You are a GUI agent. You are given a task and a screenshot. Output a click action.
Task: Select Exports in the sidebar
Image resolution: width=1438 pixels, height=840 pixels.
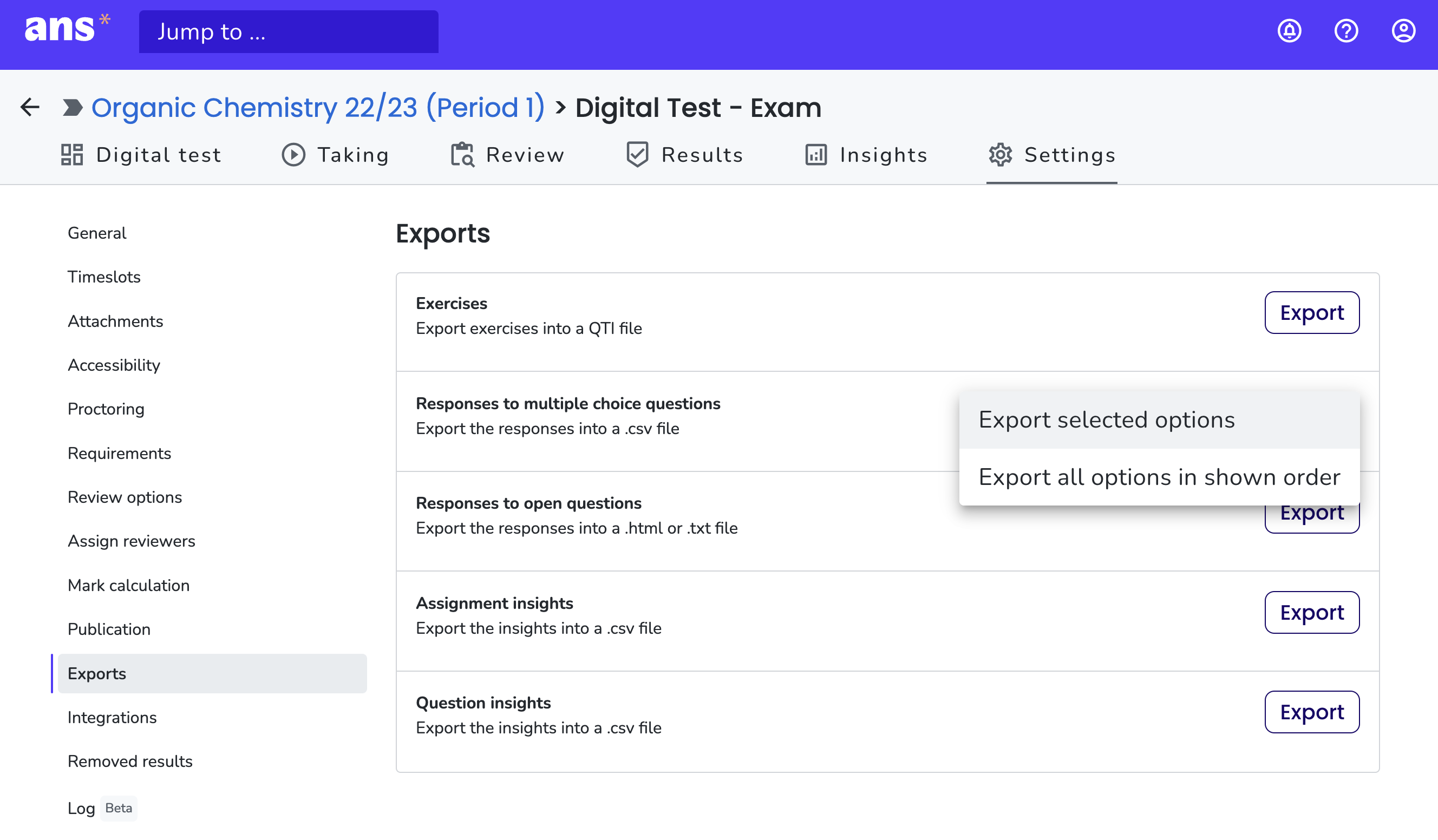(212, 674)
